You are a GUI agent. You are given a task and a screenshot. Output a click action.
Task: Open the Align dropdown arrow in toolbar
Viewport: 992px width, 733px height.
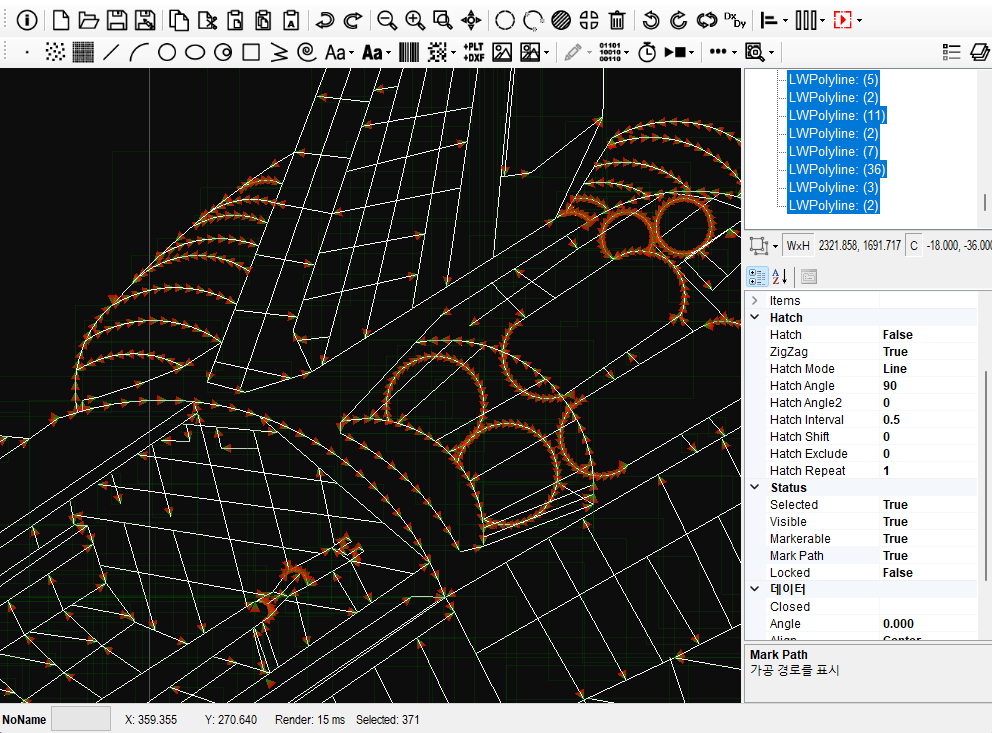786,20
